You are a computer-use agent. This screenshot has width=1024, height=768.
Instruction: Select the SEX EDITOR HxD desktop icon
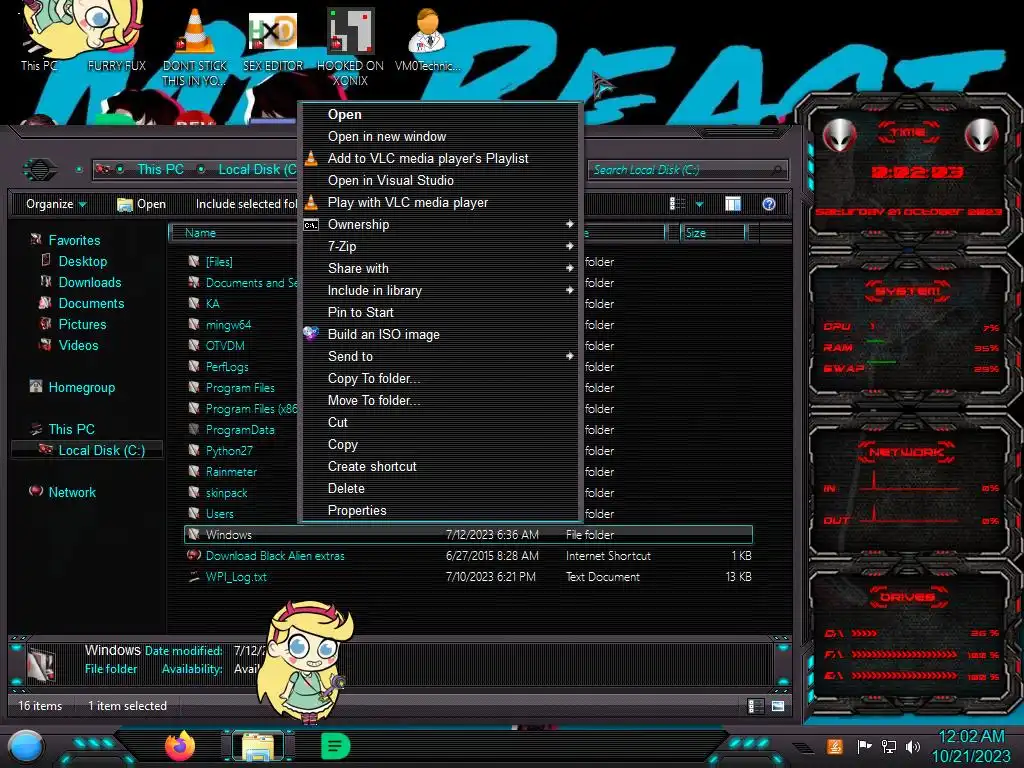273,39
